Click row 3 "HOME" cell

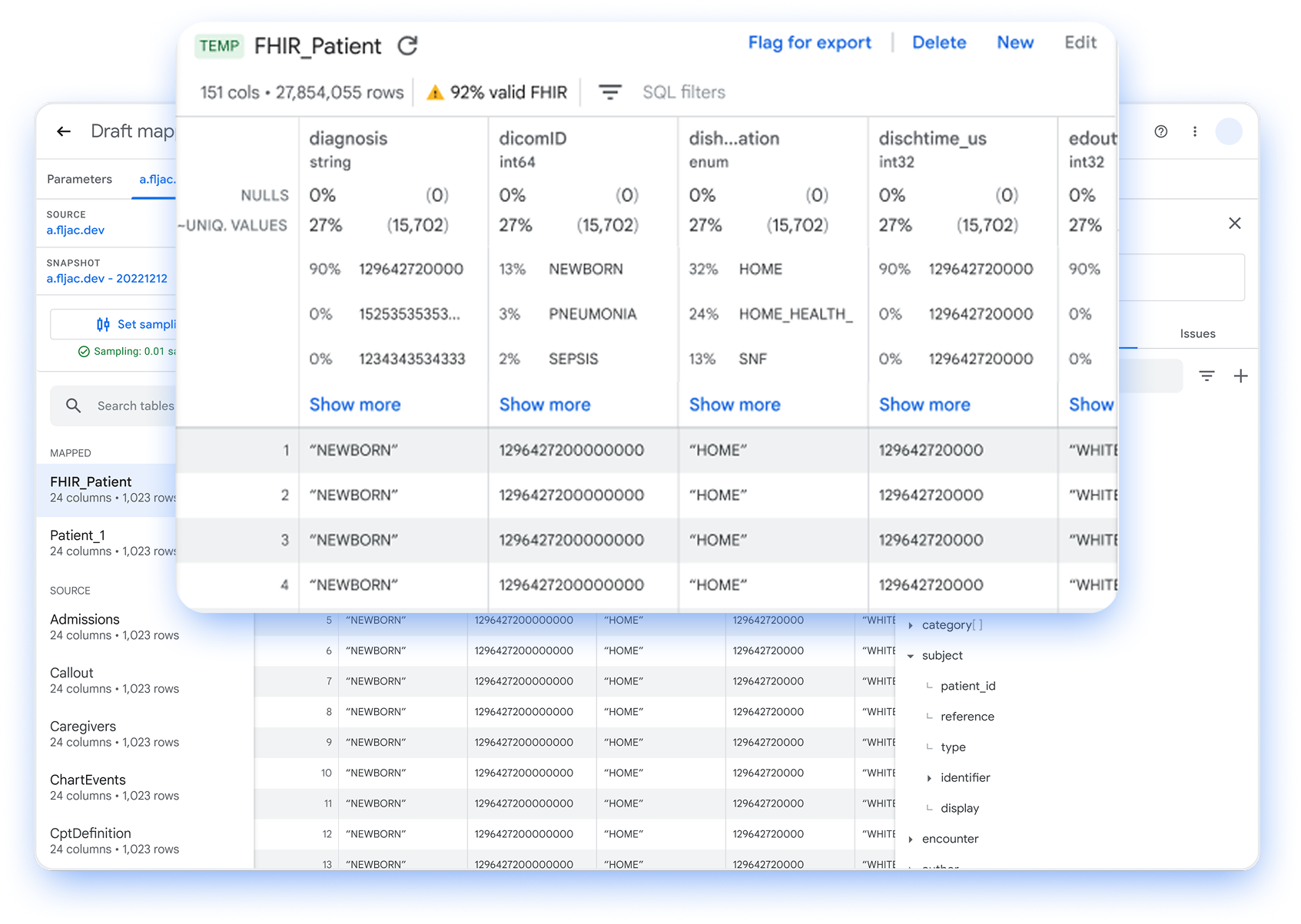pyautogui.click(x=718, y=540)
